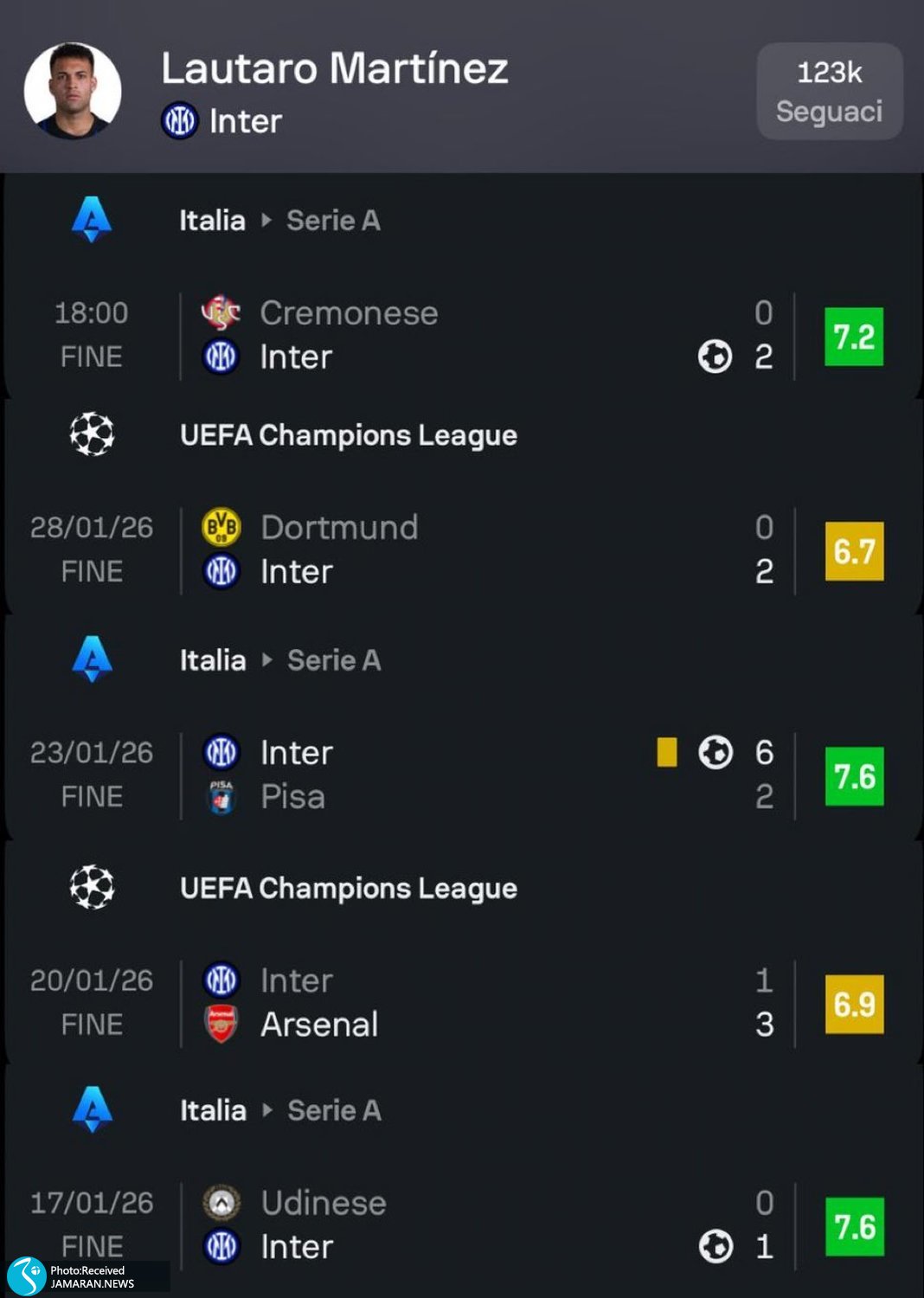Expand the arrow beside the top Italia label
This screenshot has height=1298, width=924.
[266, 221]
